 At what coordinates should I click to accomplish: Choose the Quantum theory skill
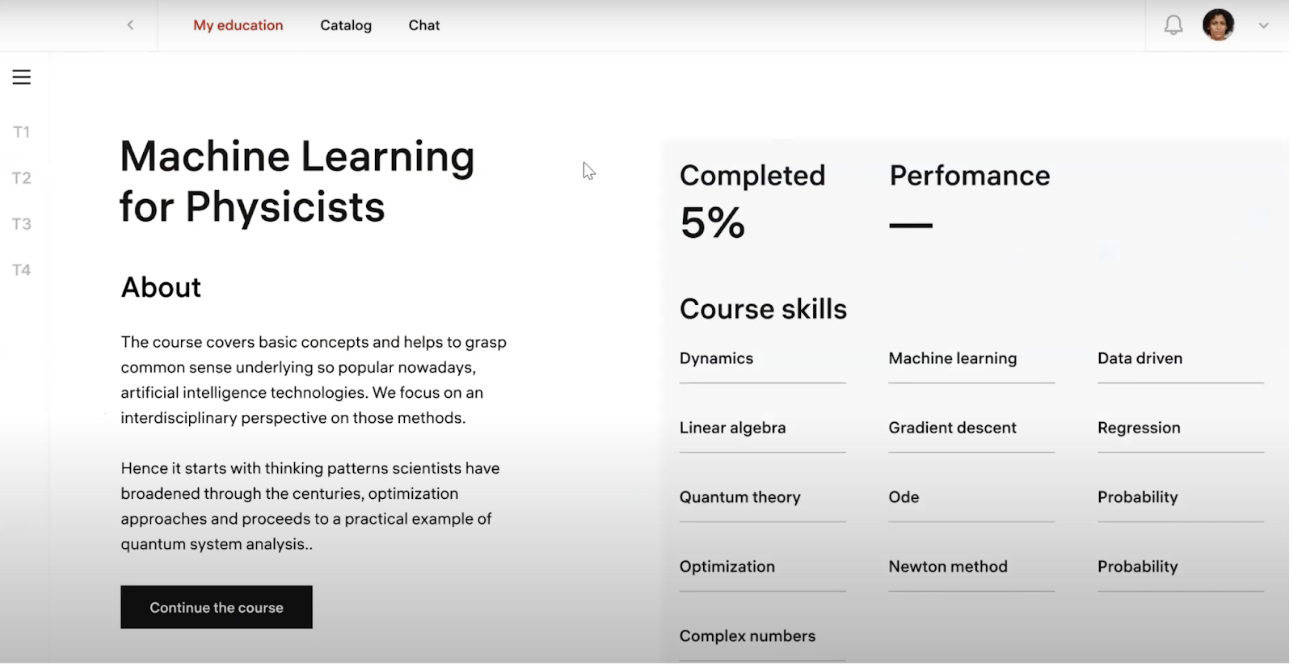[x=740, y=497]
